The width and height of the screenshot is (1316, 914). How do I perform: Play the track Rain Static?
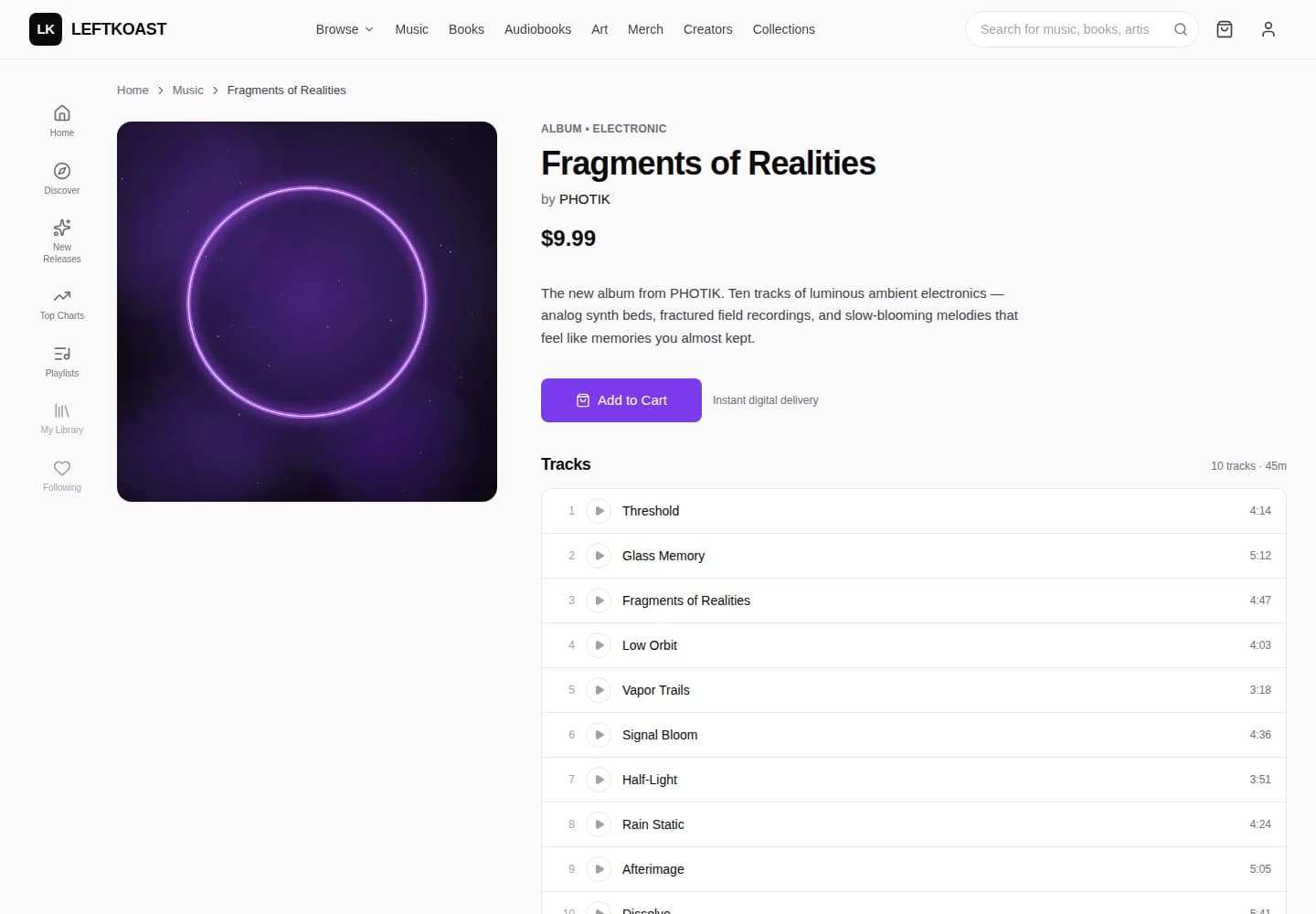click(599, 824)
